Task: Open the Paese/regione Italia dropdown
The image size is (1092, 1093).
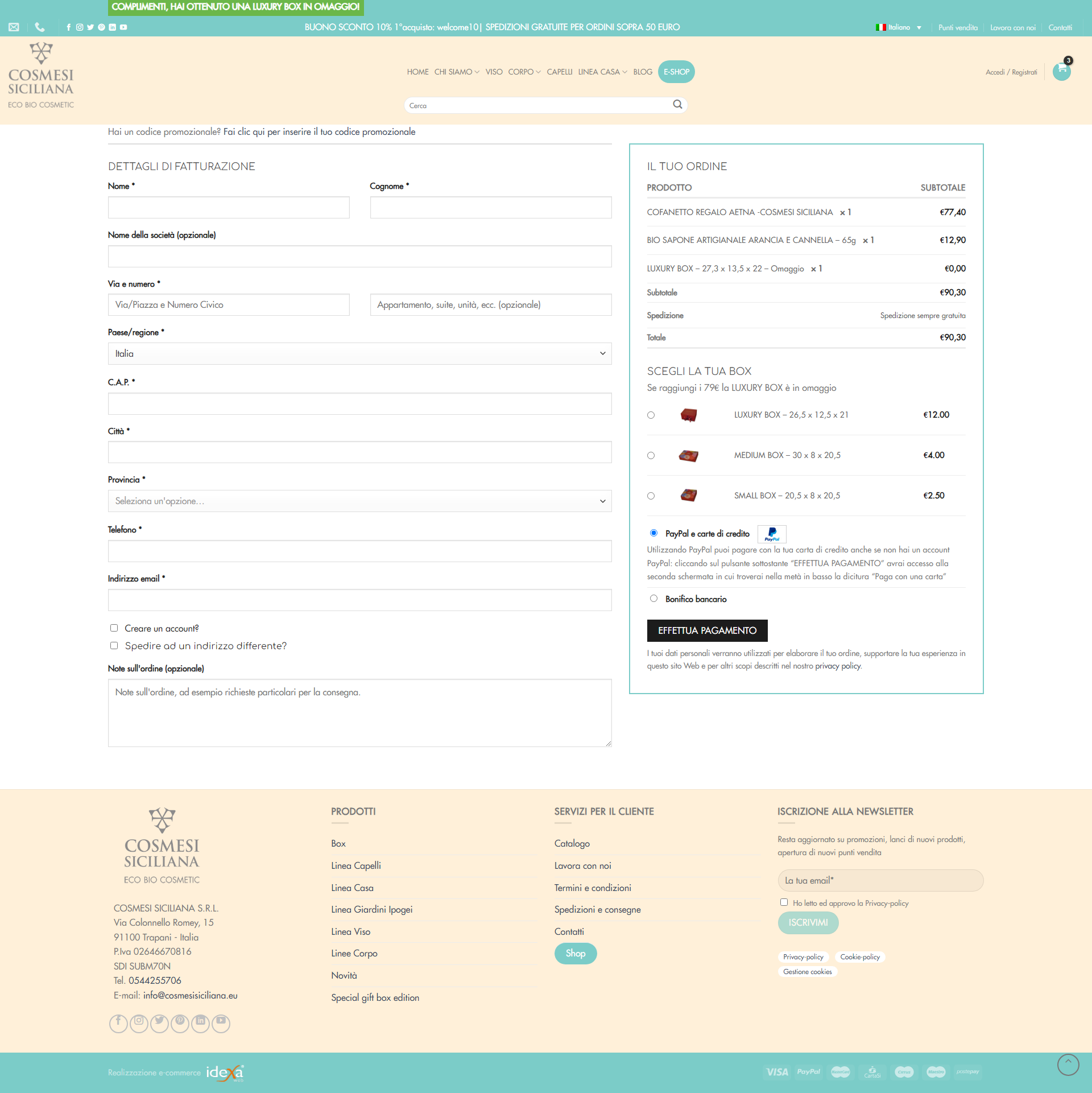Action: [360, 353]
